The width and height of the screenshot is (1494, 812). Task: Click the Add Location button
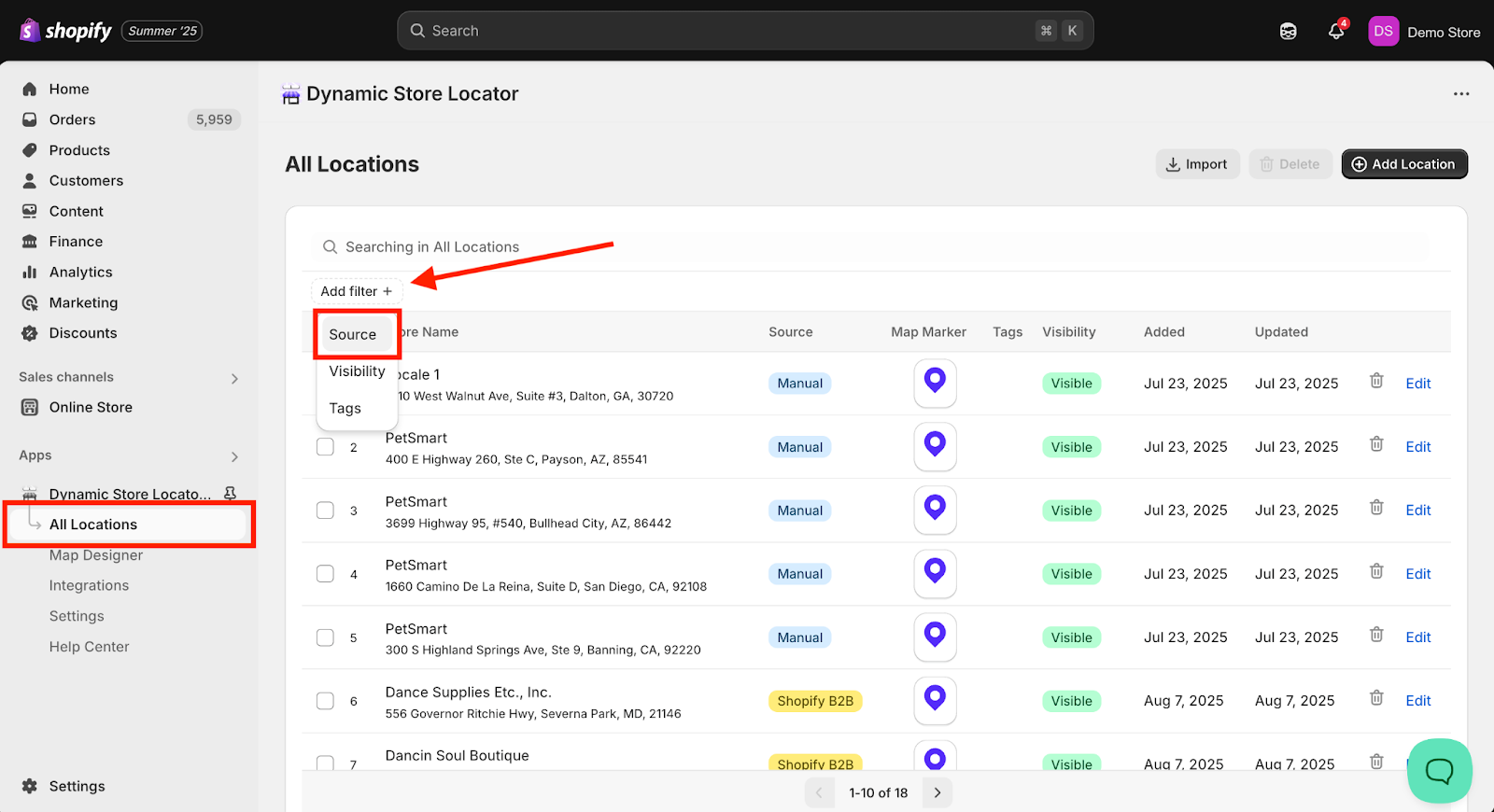1404,164
